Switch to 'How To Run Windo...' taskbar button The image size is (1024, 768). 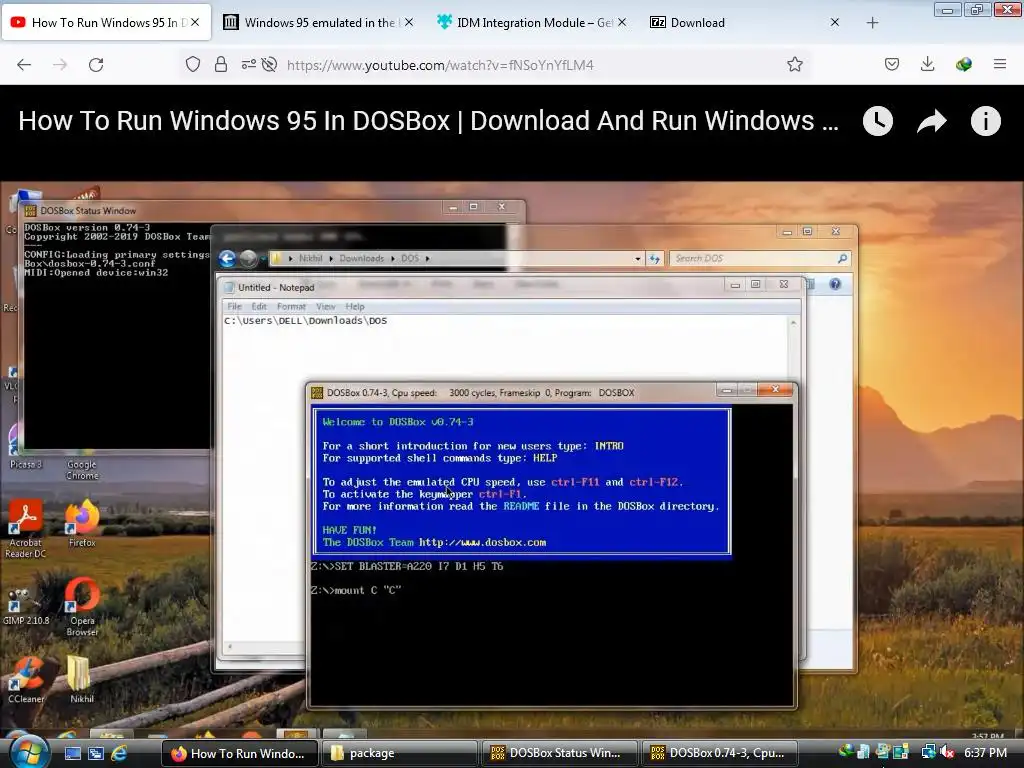coord(240,753)
